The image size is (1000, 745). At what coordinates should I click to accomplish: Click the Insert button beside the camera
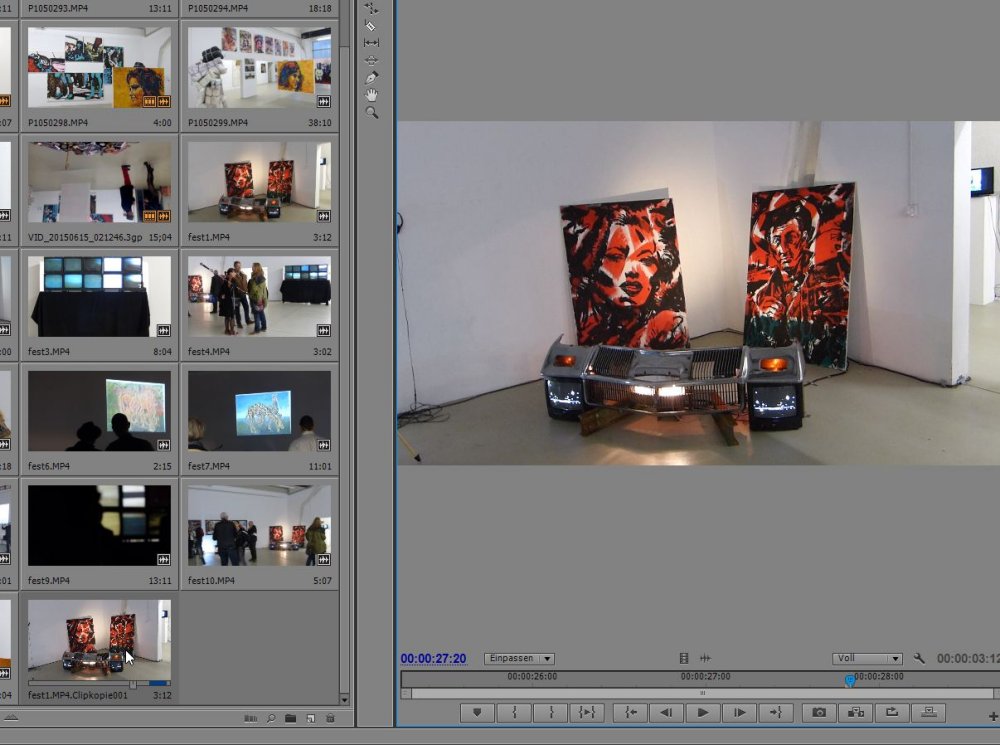pyautogui.click(x=855, y=712)
